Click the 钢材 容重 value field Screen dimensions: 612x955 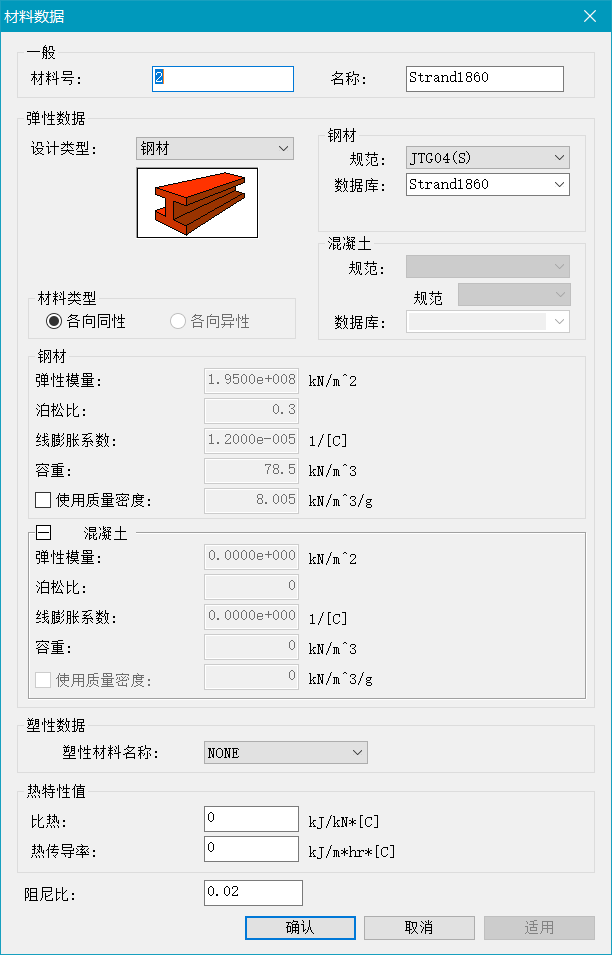[252, 470]
